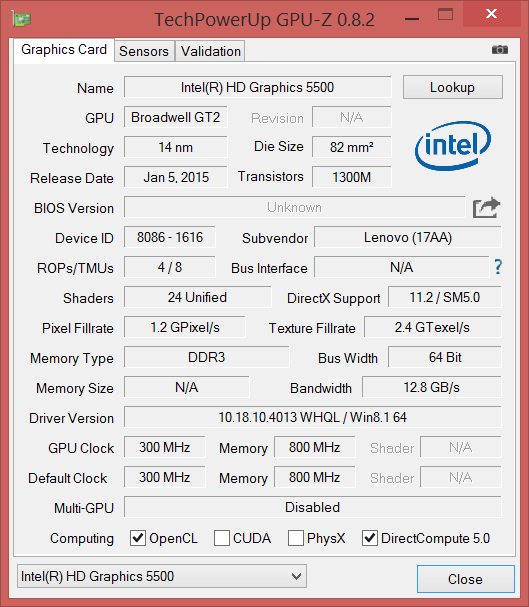Close the window with the red X
Screen dimensions: 529x607
point(492,14)
